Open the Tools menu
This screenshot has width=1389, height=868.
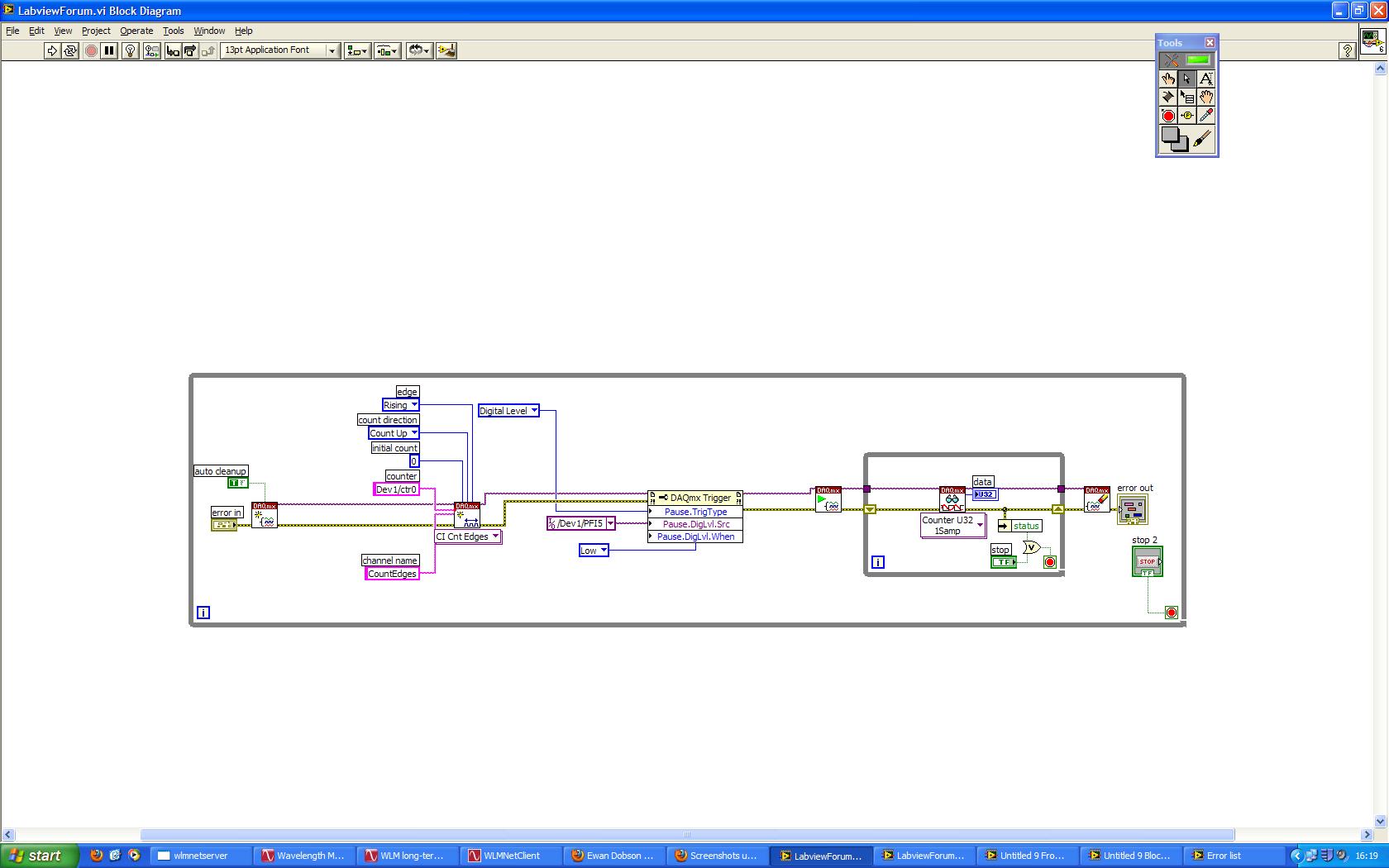coord(173,31)
